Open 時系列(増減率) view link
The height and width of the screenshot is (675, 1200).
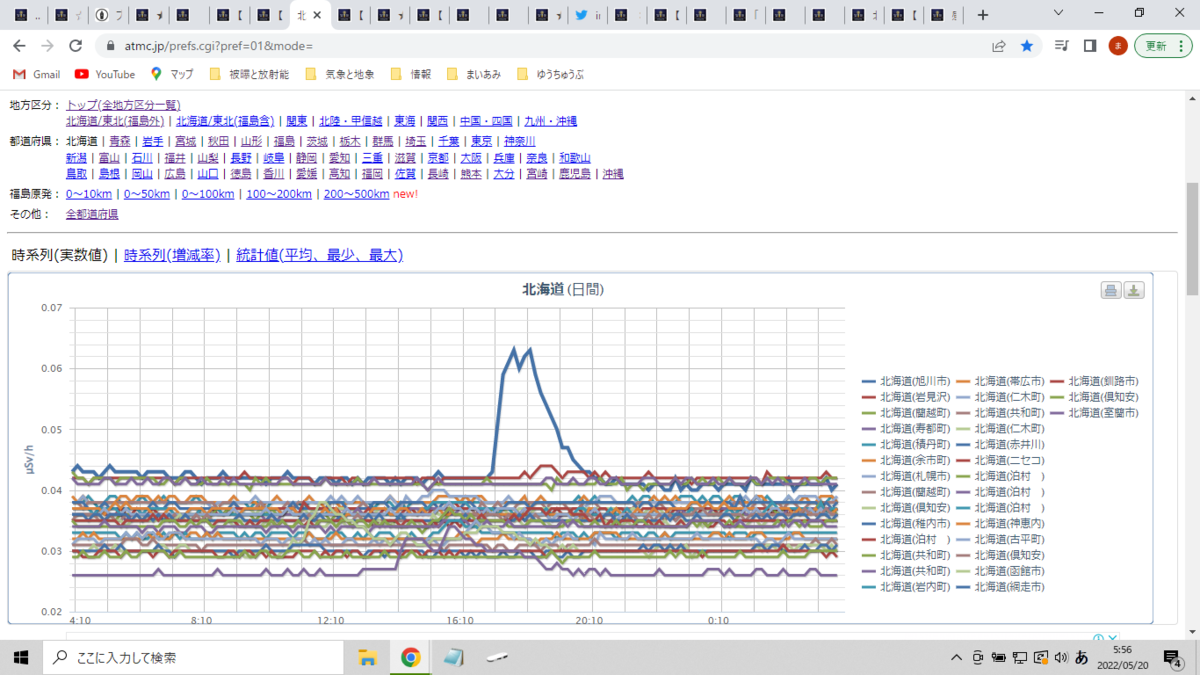coord(172,255)
